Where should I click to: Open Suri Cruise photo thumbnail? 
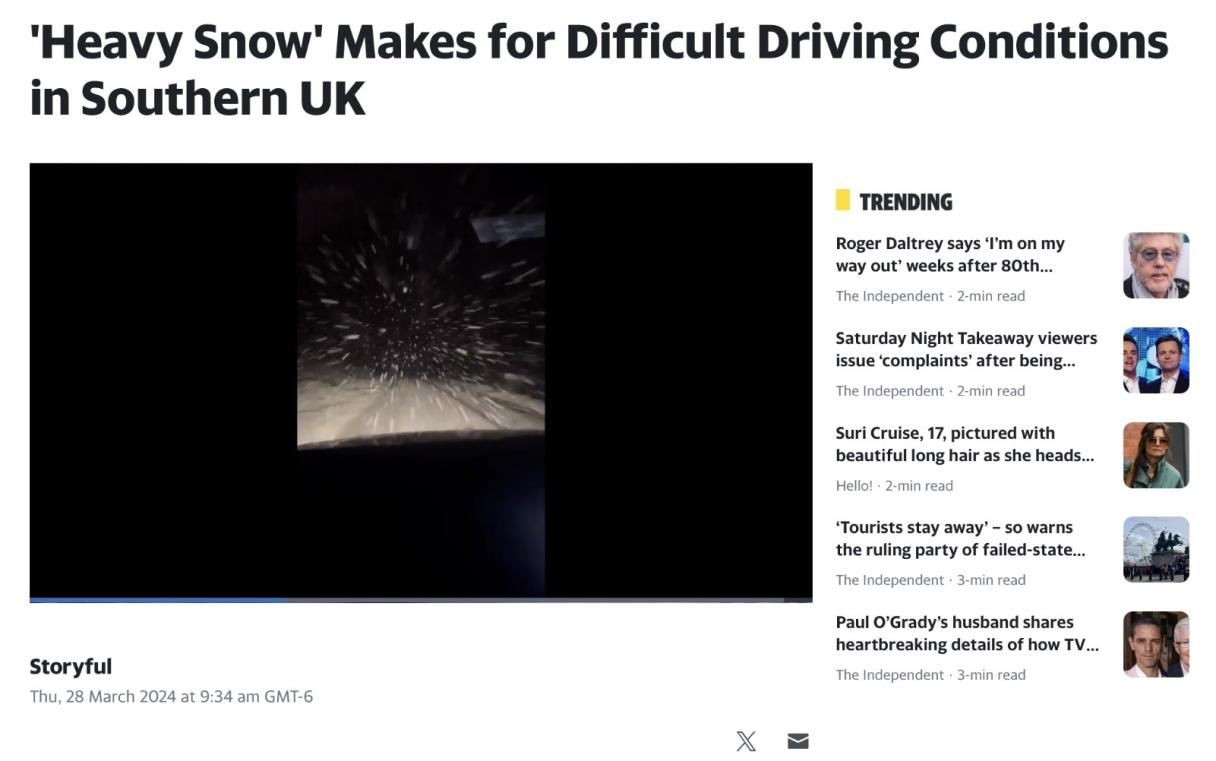tap(1156, 455)
